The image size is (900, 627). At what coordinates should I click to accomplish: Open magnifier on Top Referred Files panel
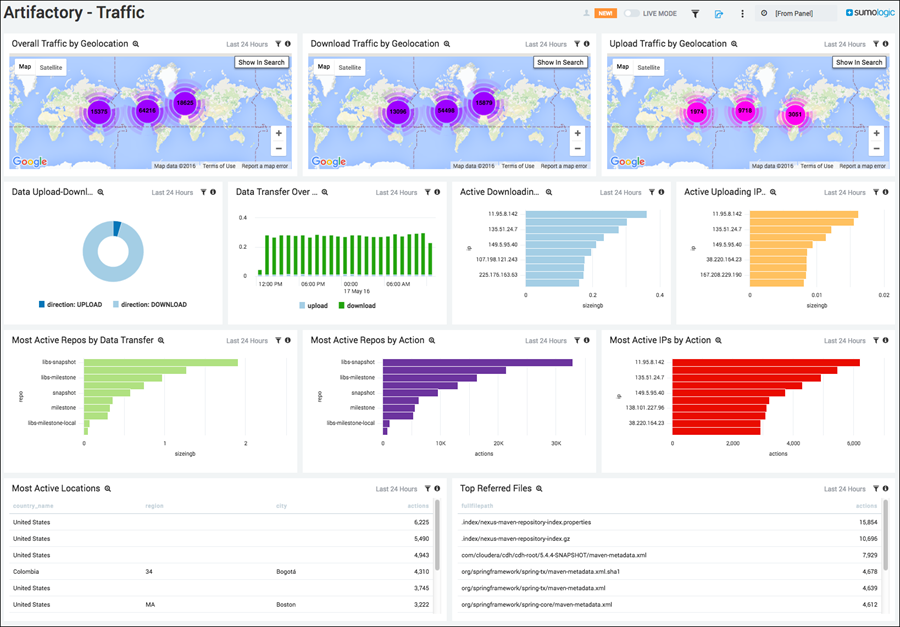pyautogui.click(x=539, y=489)
